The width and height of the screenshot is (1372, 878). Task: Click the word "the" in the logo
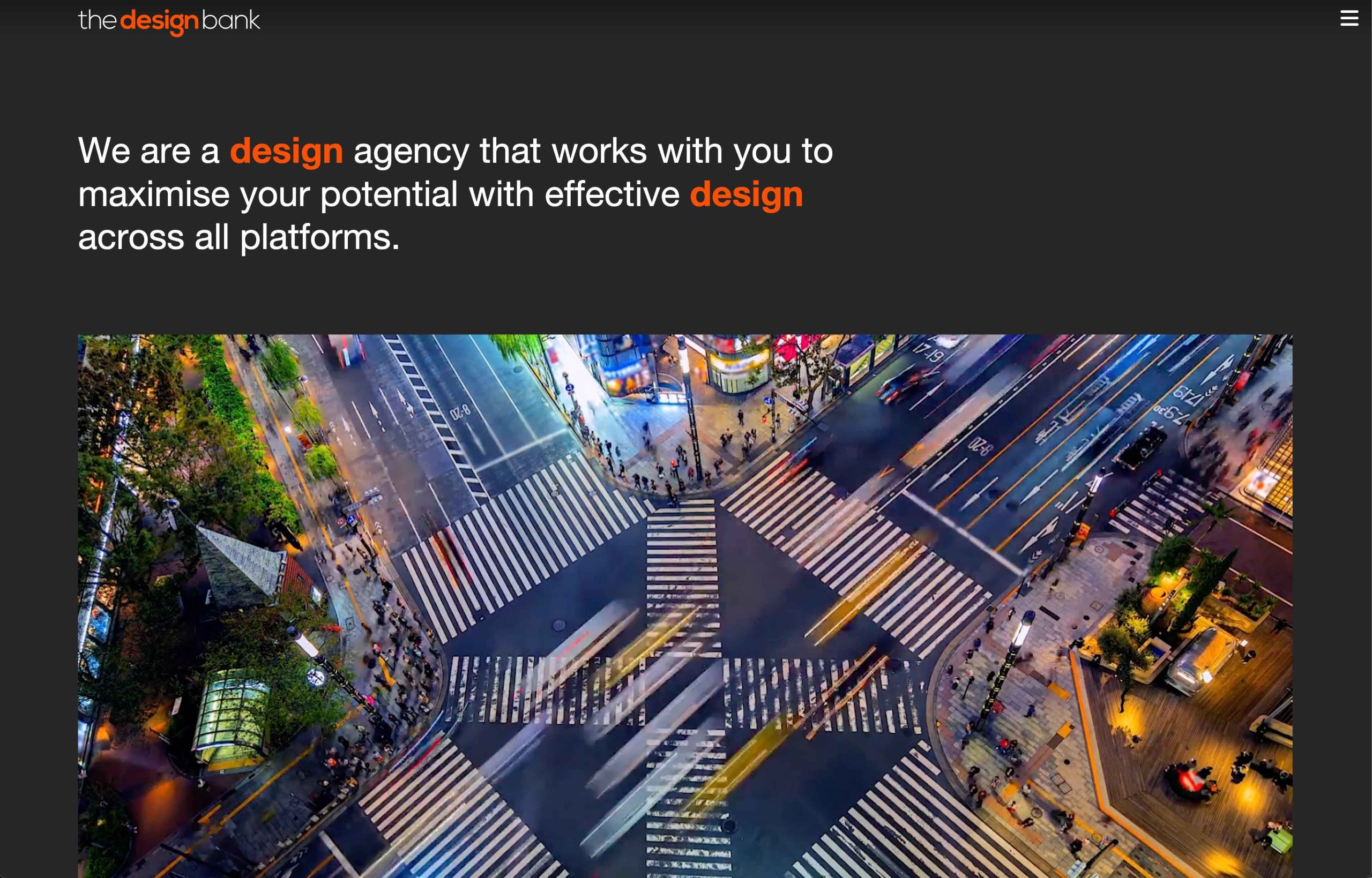[x=97, y=20]
